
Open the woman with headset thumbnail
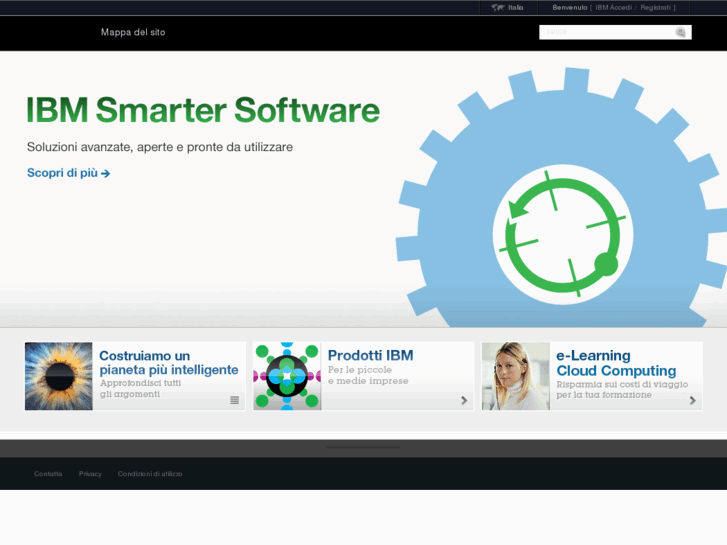click(x=516, y=376)
